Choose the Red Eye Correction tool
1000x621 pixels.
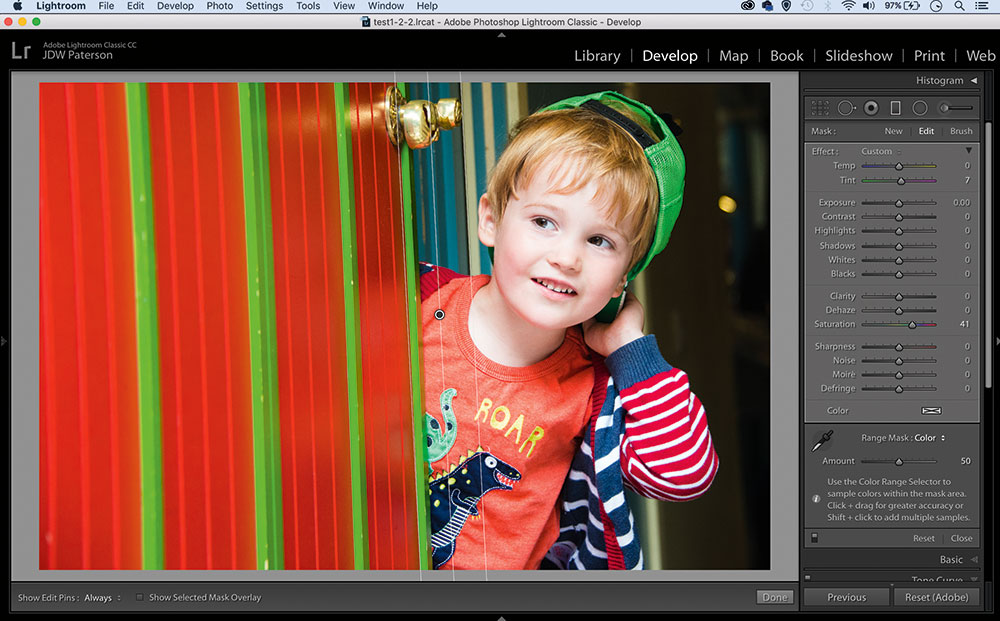(x=871, y=108)
